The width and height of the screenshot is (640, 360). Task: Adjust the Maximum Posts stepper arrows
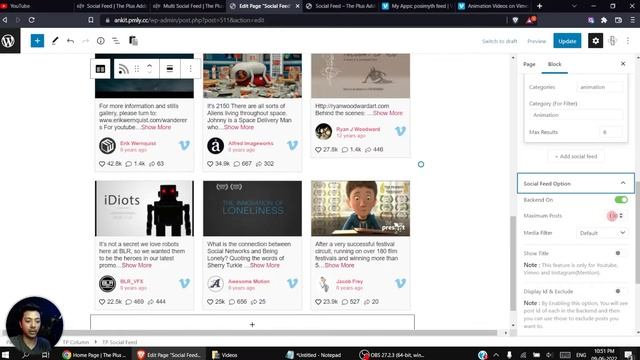(621, 216)
